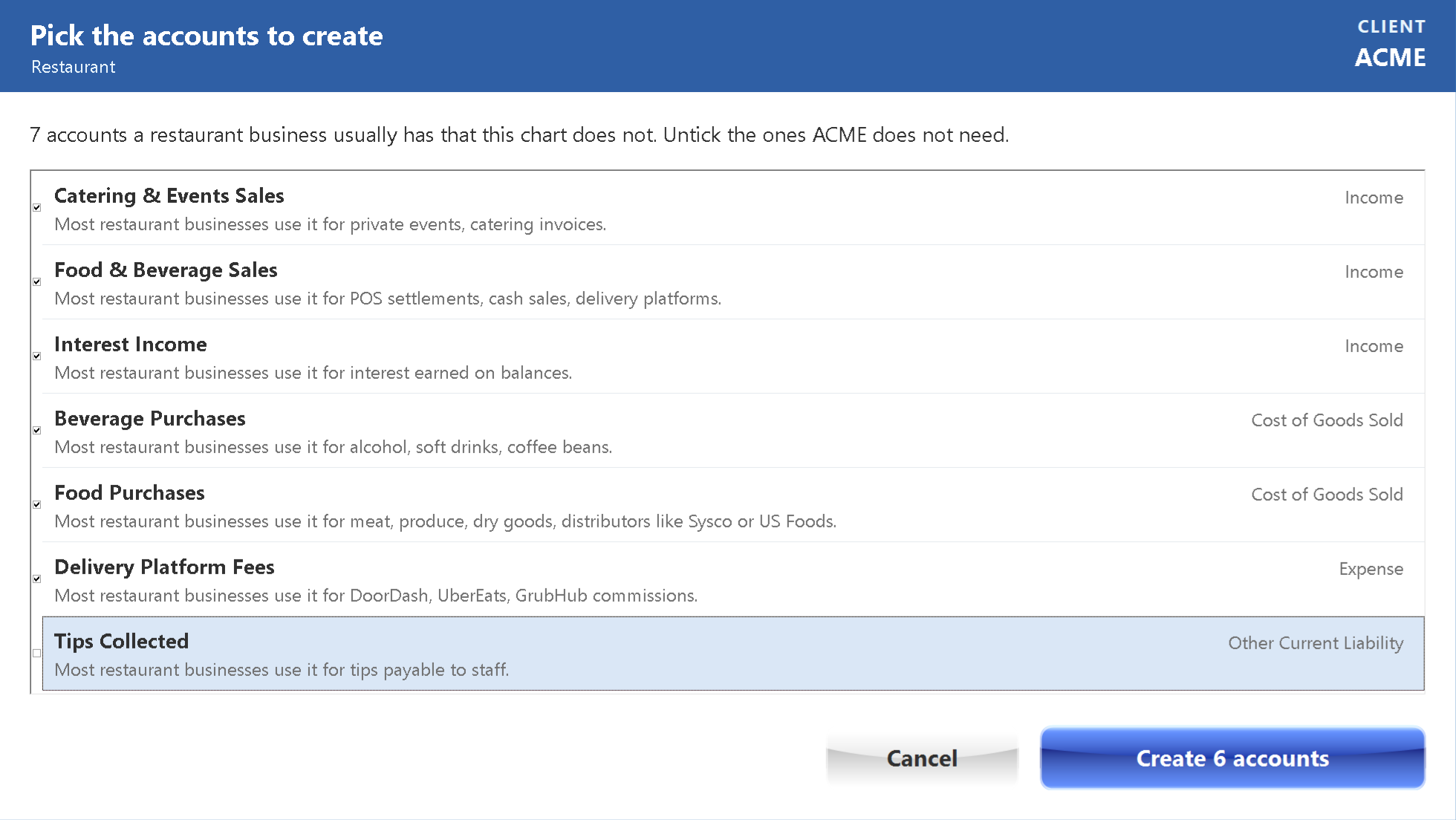This screenshot has width=1456, height=820.
Task: Click the 'POS settlements, cash sales' description
Action: click(388, 299)
